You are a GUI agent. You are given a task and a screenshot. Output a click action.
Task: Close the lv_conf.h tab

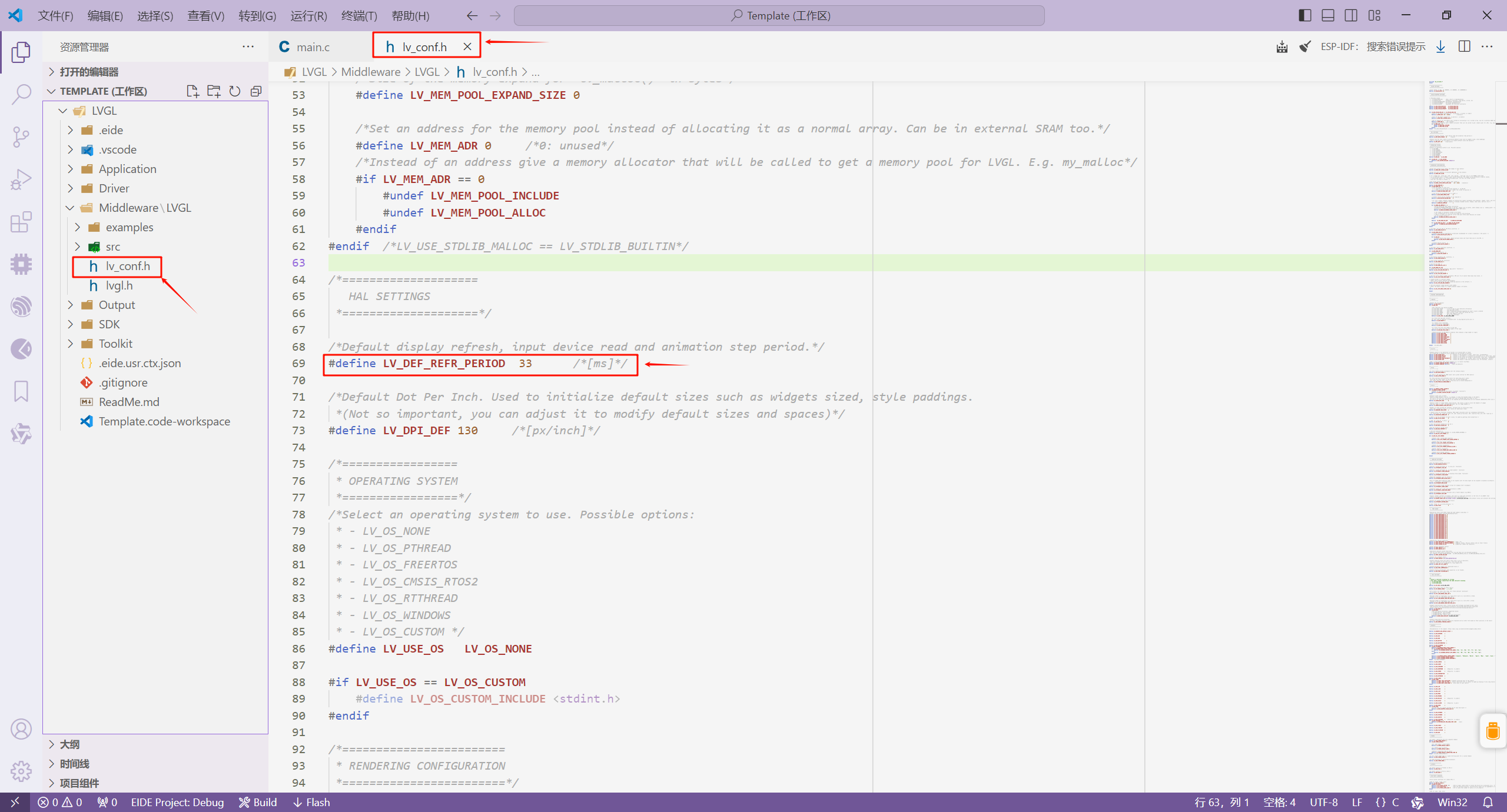467,46
